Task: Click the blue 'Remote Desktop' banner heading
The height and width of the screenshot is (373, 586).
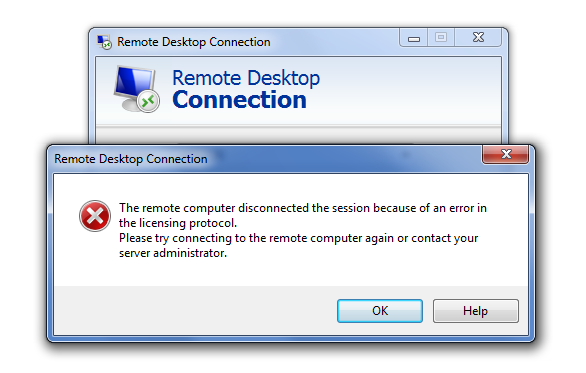Action: 246,78
